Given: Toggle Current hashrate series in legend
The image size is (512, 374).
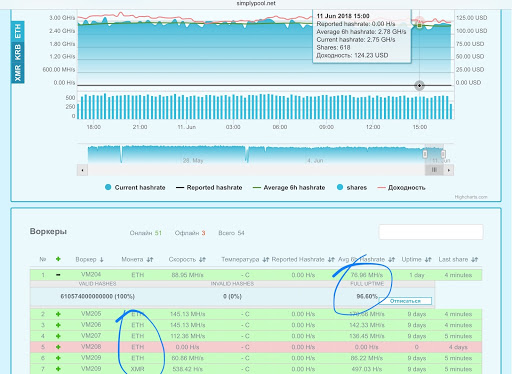Looking at the screenshot, I should tap(135, 187).
